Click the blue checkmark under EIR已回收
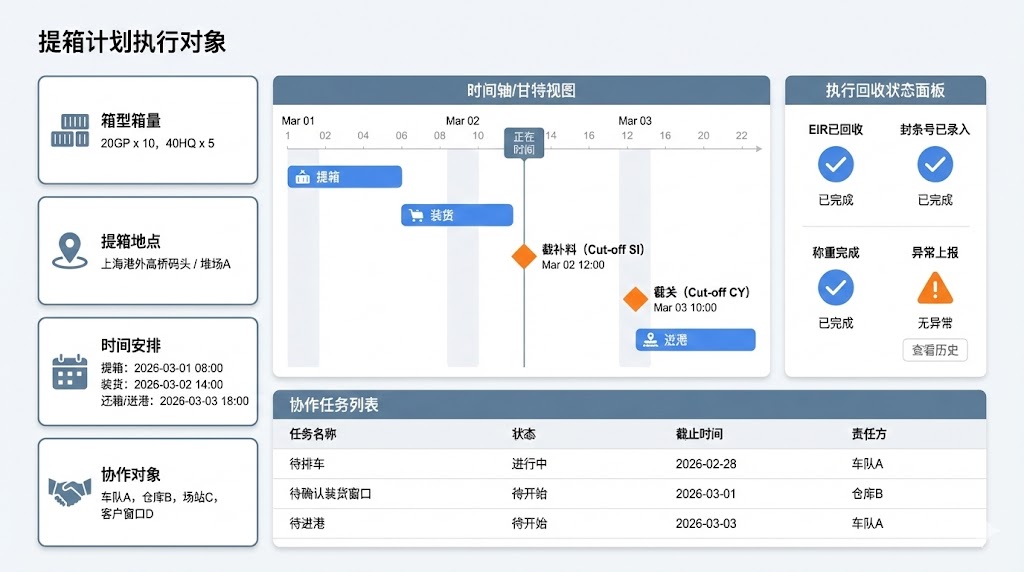The width and height of the screenshot is (1024, 572). (835, 165)
